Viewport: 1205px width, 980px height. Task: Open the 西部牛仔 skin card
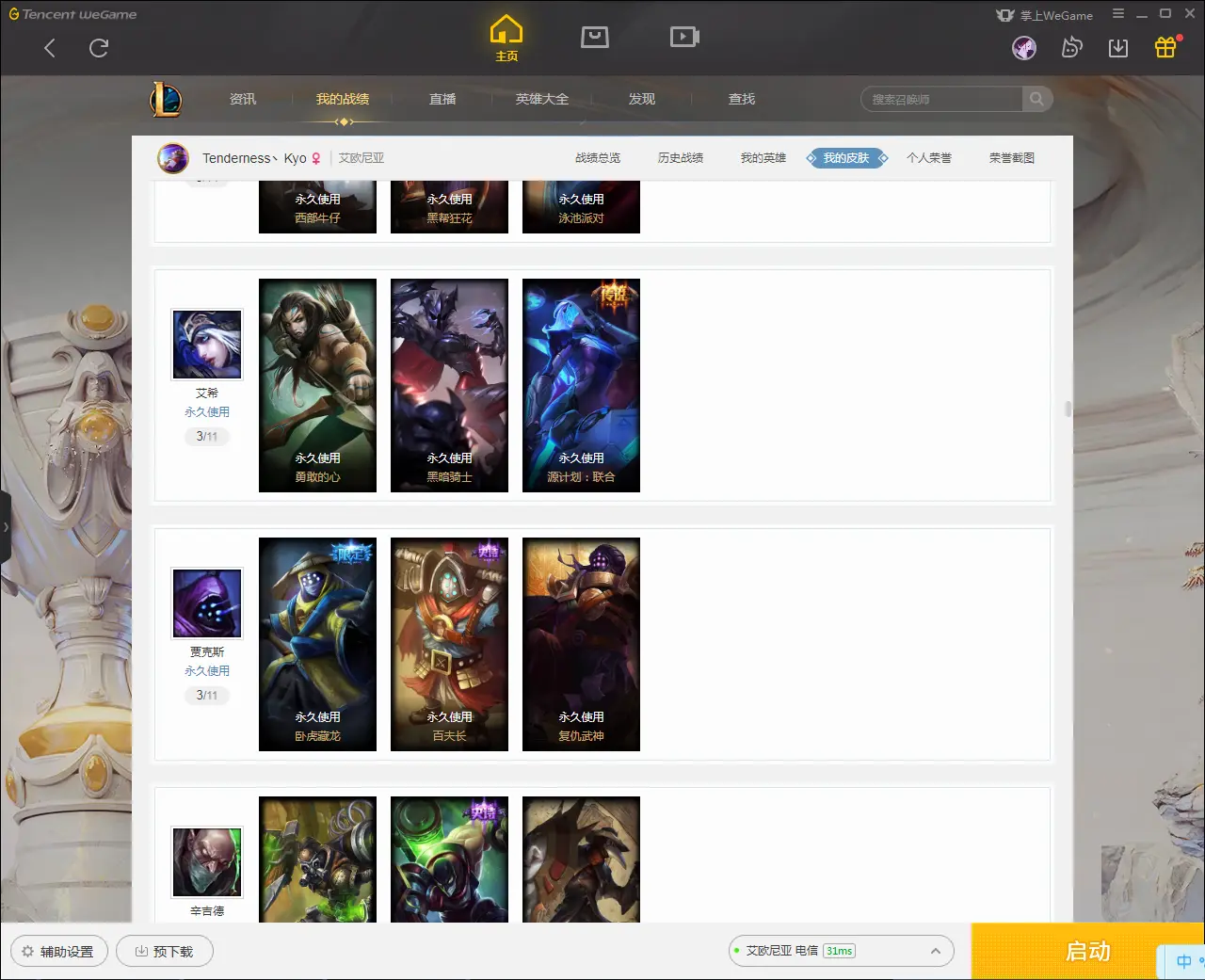(317, 207)
